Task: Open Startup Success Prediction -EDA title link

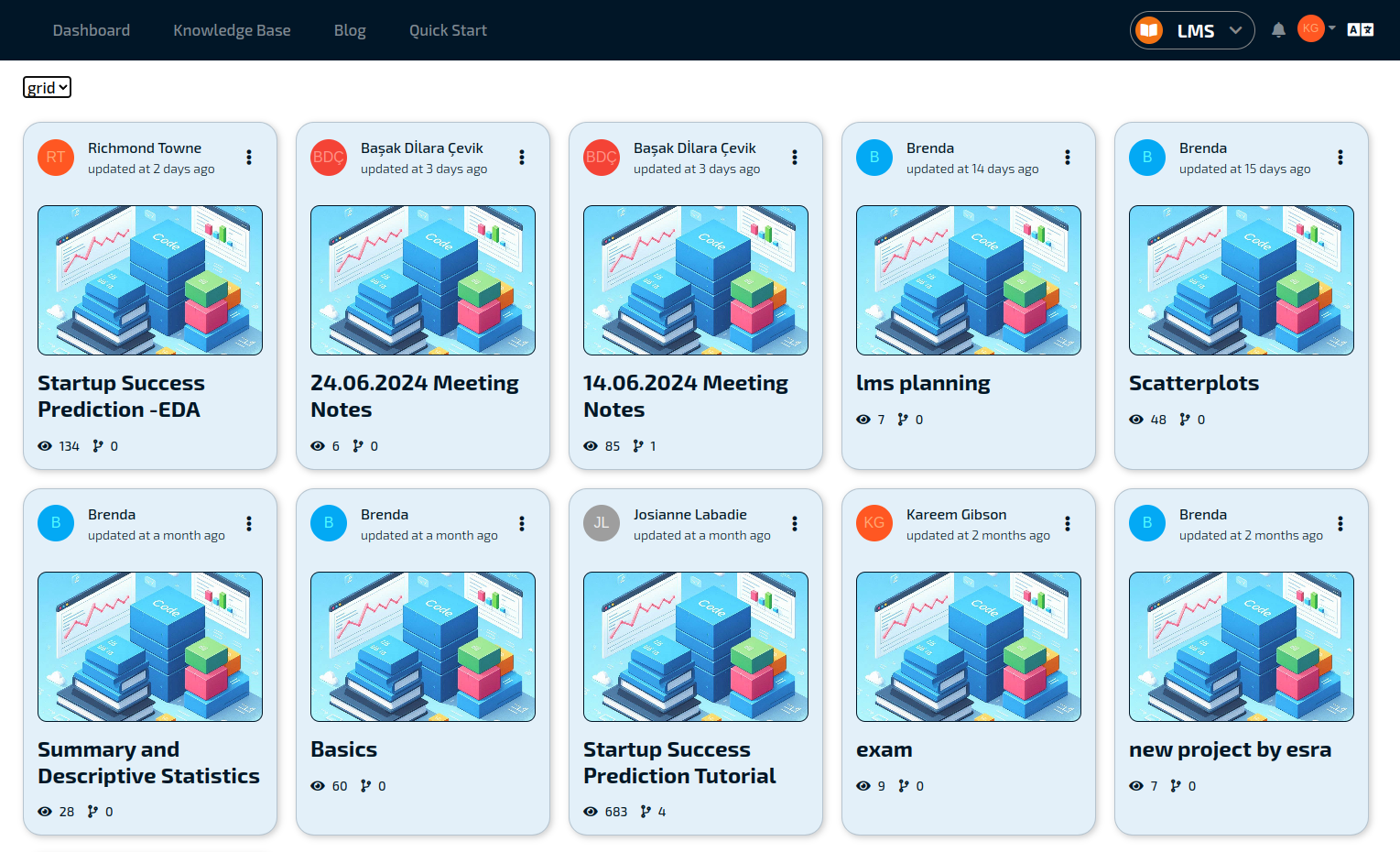Action: coord(121,396)
